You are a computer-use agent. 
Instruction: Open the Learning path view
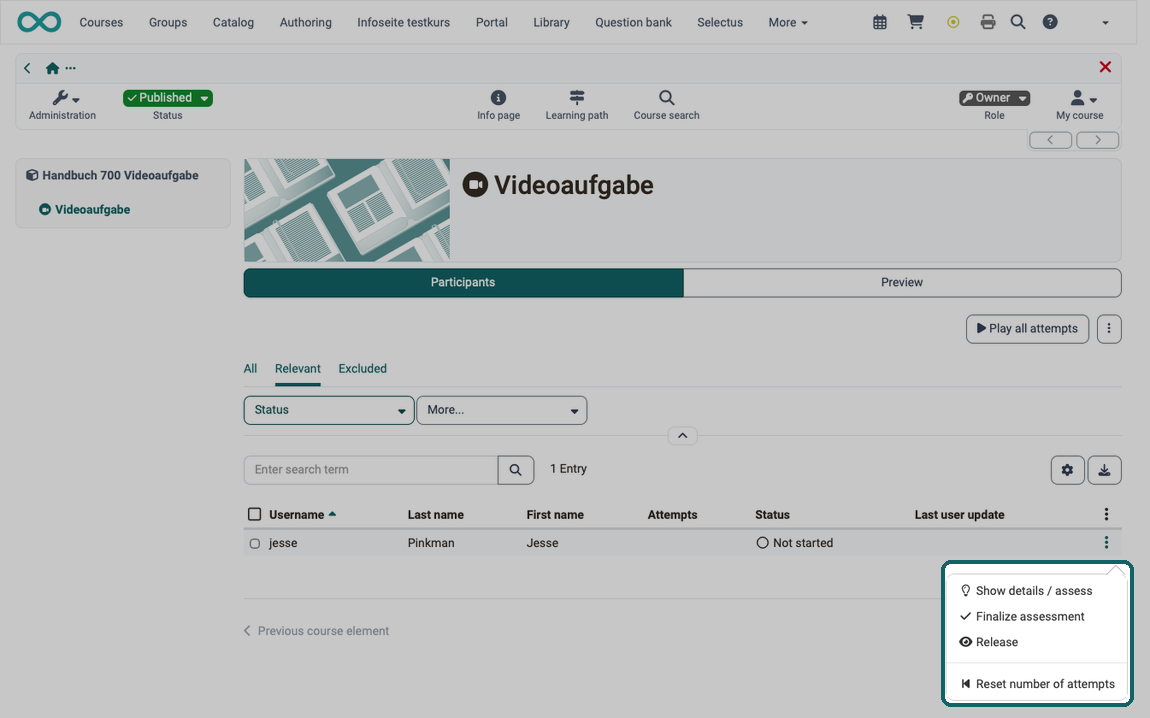[576, 105]
